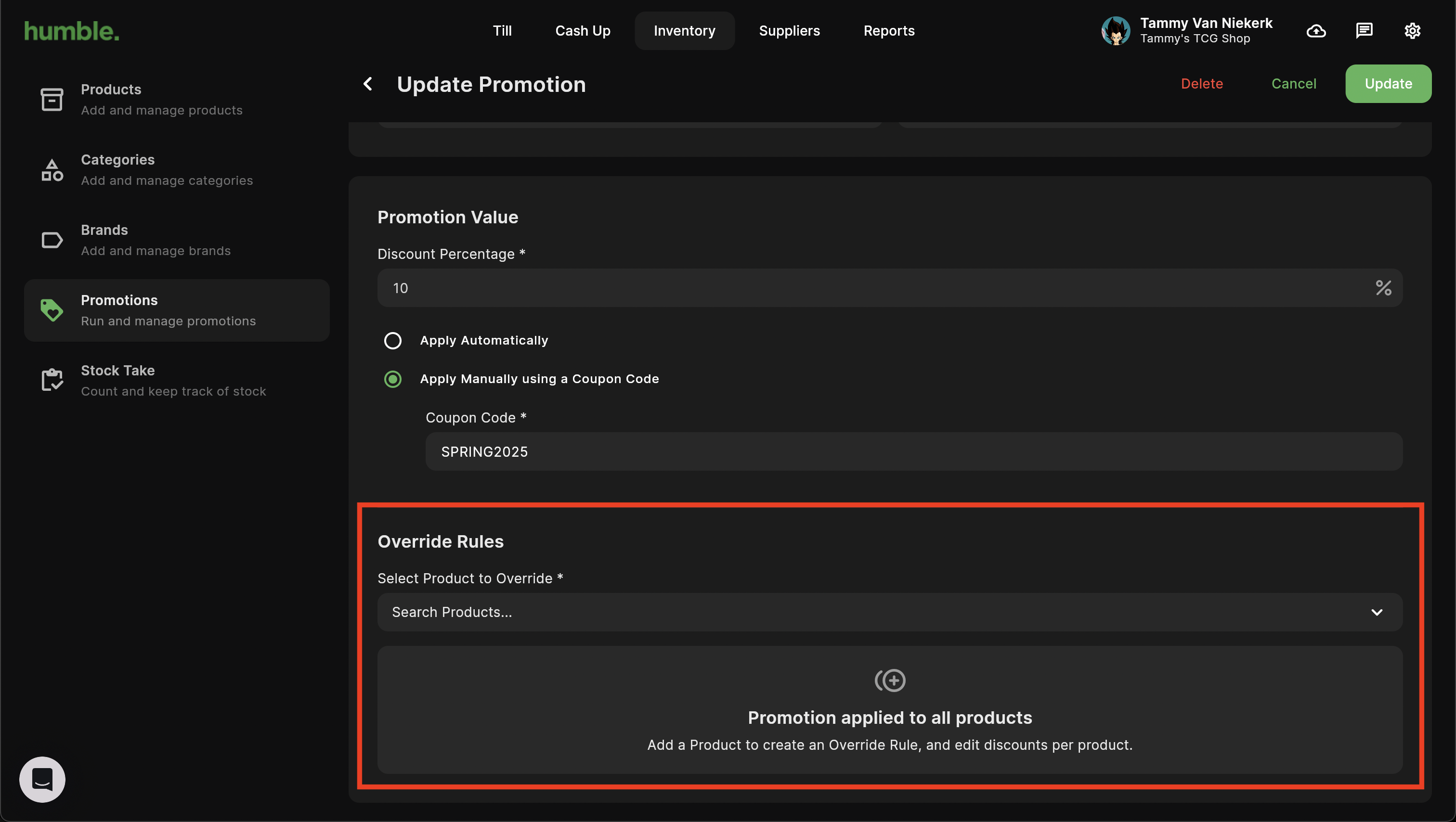
Task: Click the Discount Percentage input field
Action: (890, 288)
